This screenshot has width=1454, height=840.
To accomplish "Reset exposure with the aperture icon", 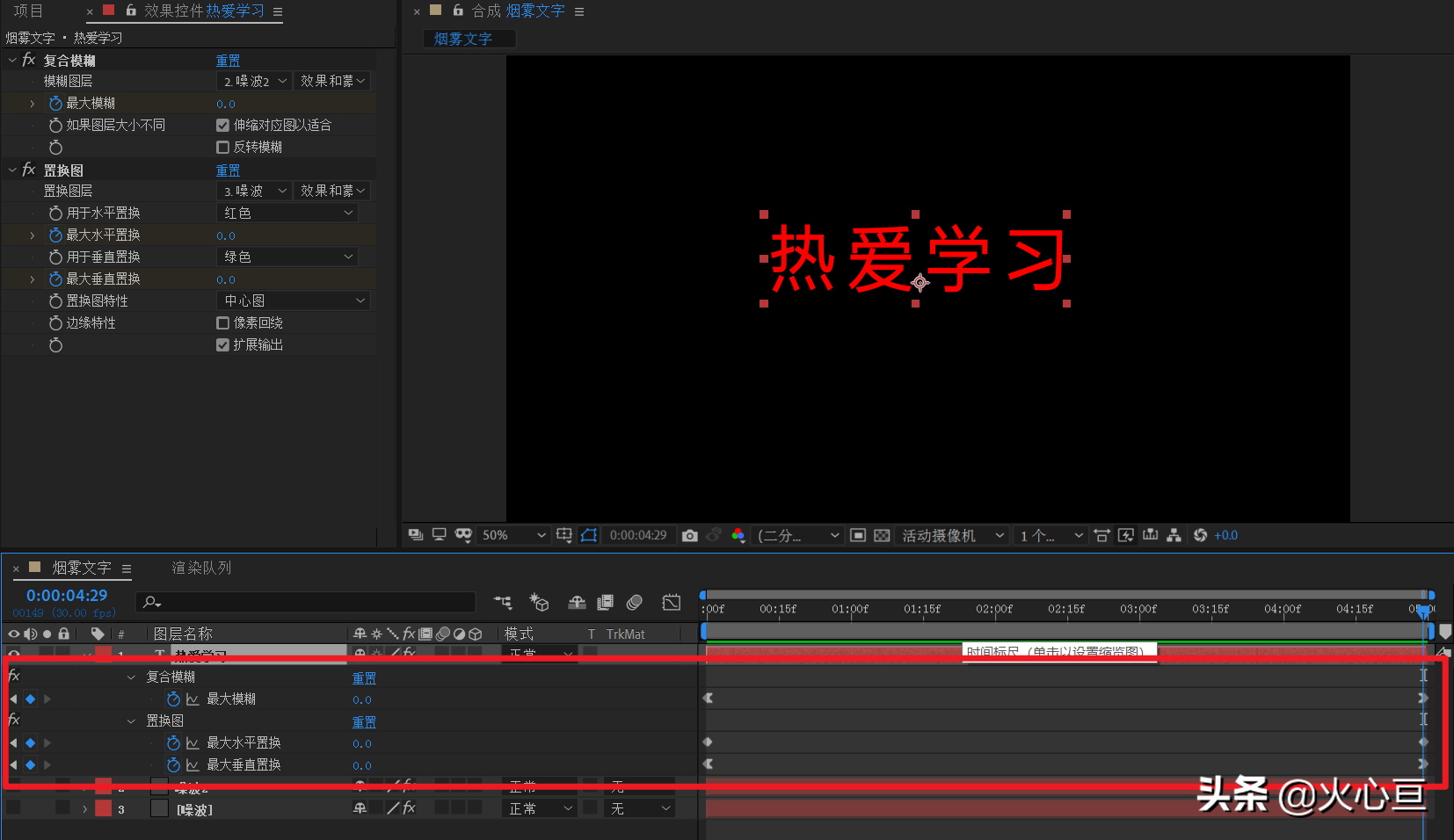I will coord(1200,535).
